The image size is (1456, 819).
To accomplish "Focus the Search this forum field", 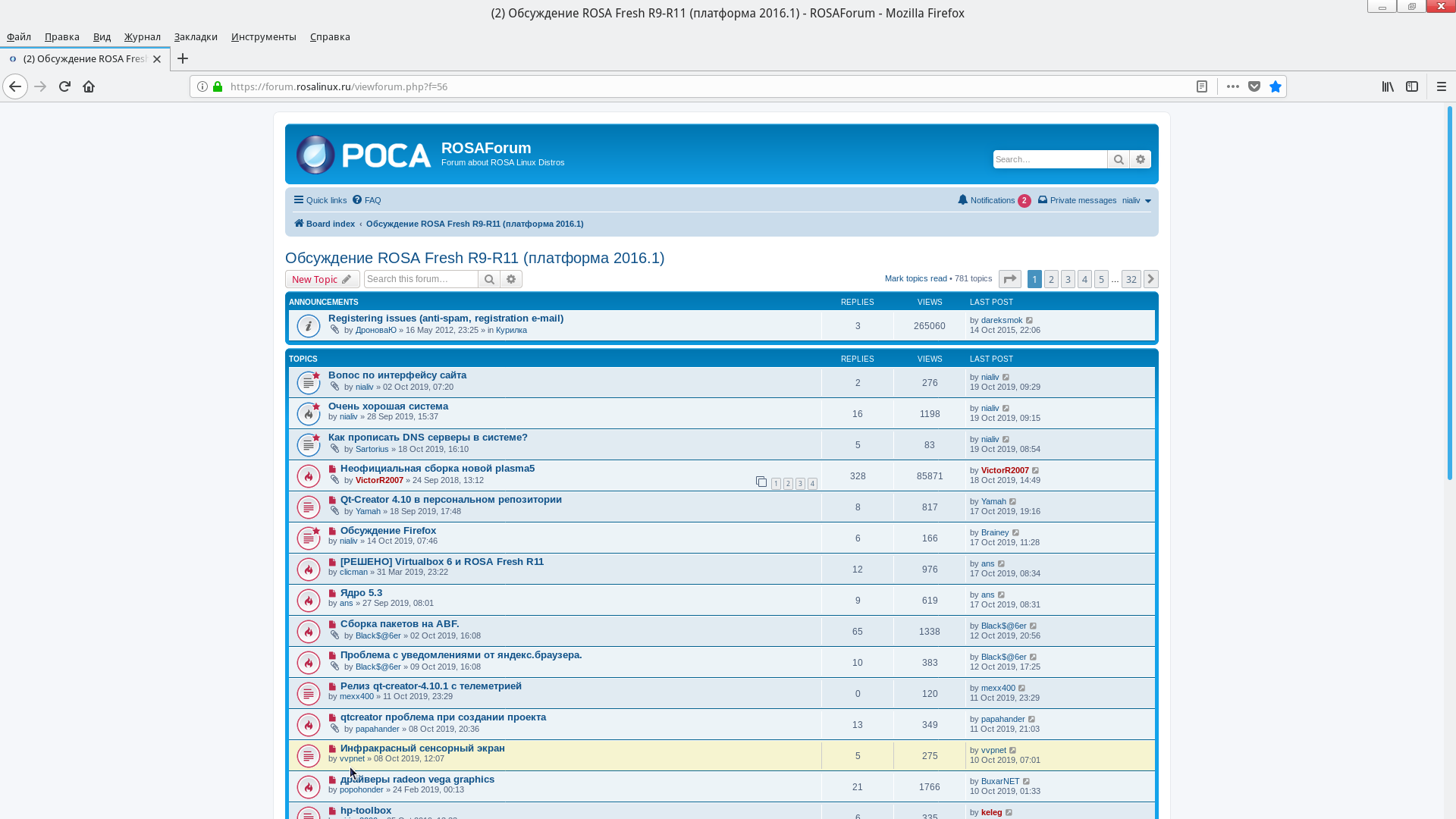I will click(421, 279).
